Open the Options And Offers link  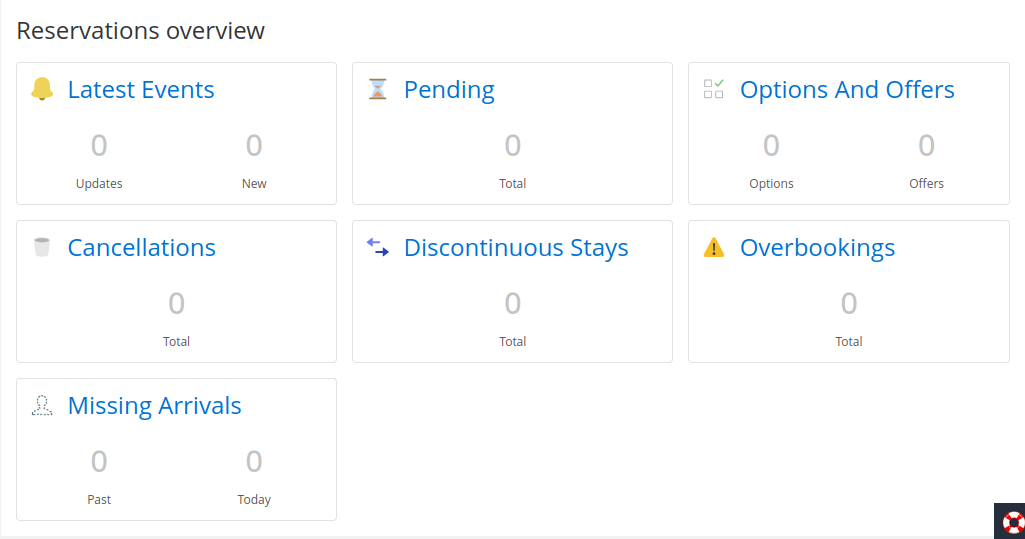[x=847, y=90]
